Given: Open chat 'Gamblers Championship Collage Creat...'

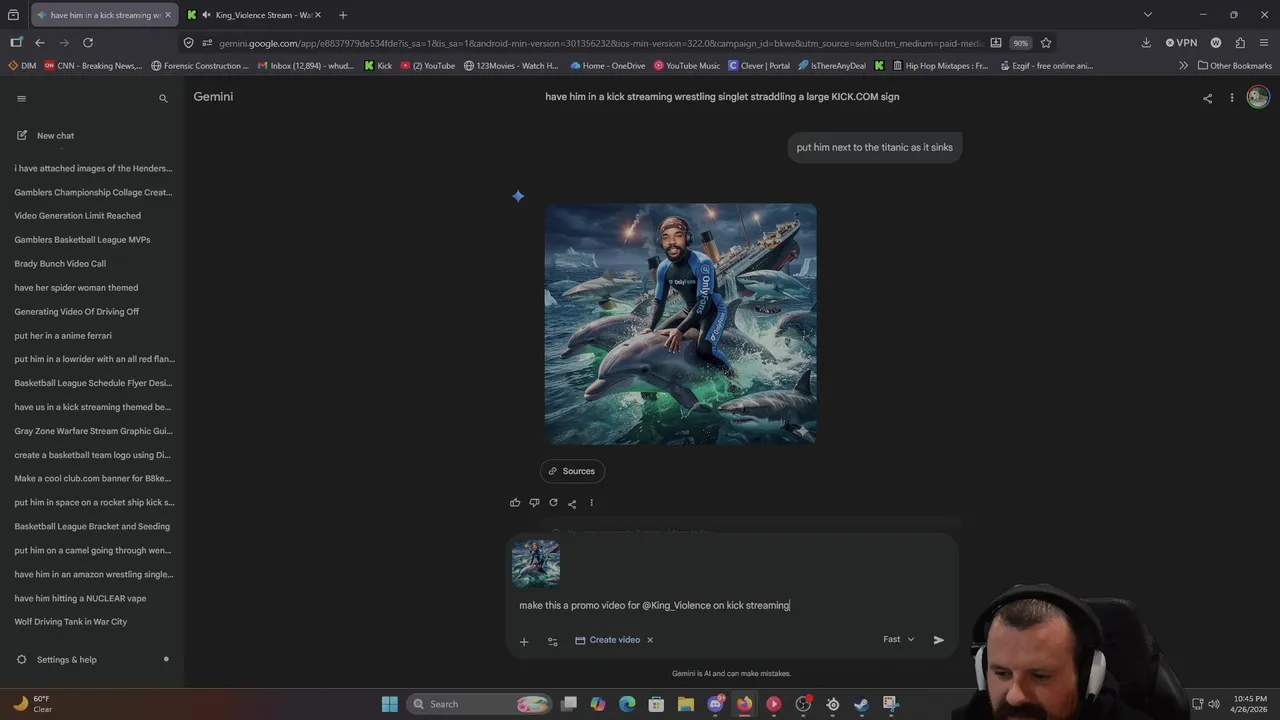Looking at the screenshot, I should 93,192.
